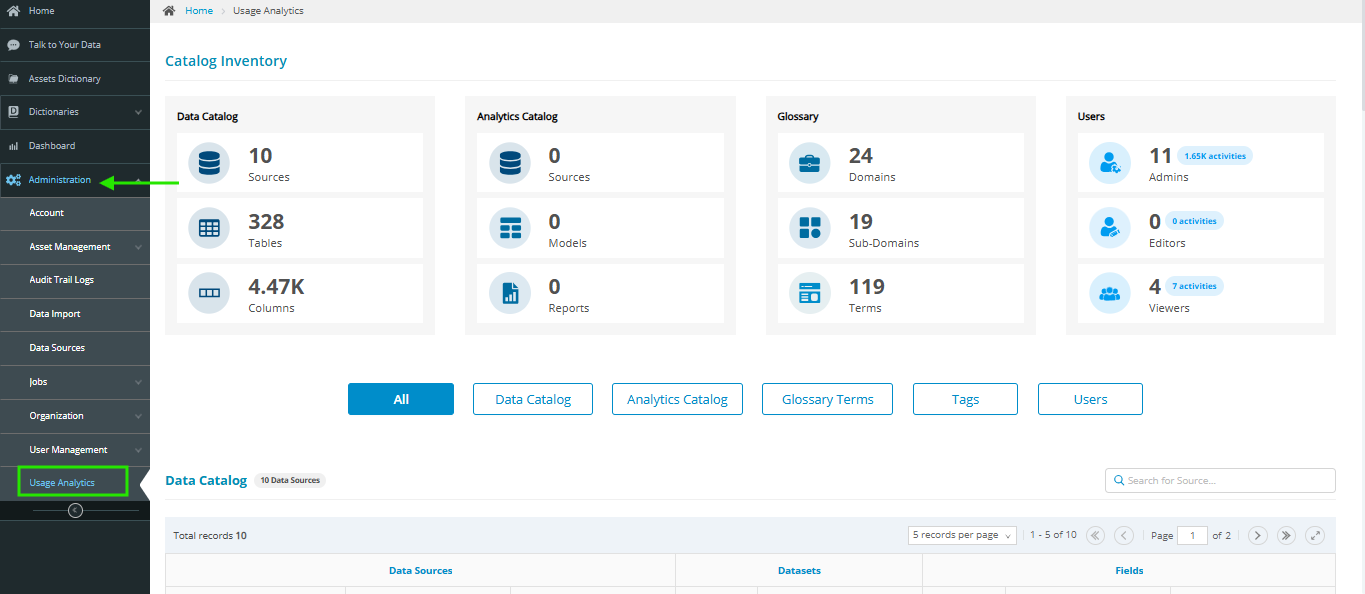The height and width of the screenshot is (594, 1365).
Task: Go to next page of records
Action: (1257, 535)
